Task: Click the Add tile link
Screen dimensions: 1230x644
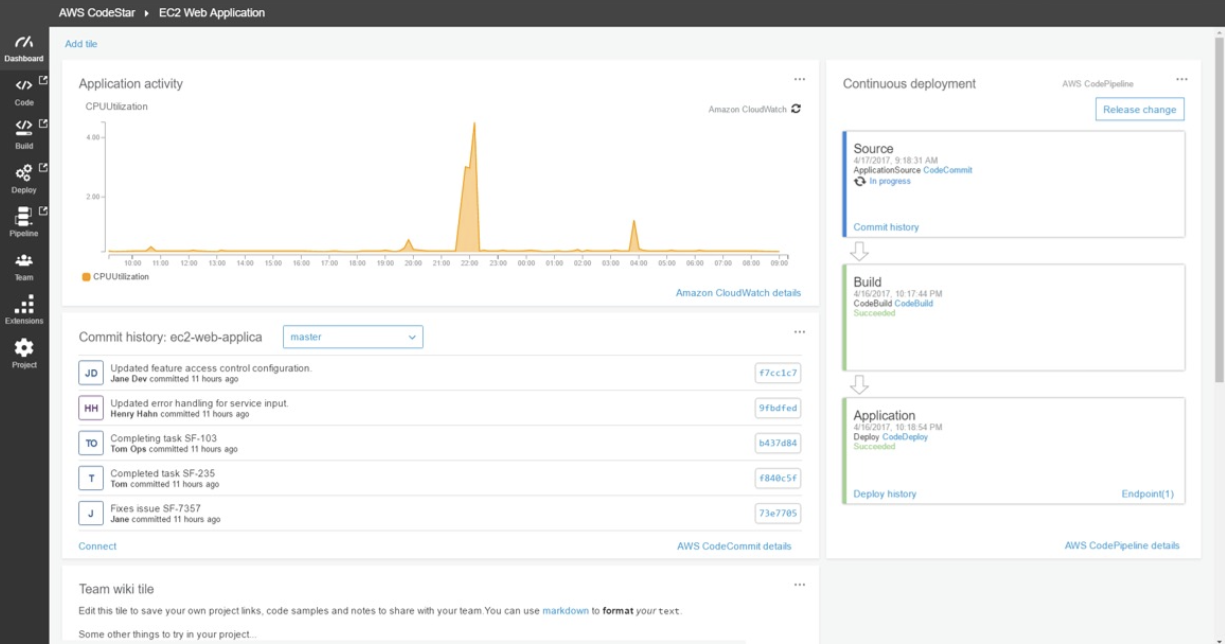Action: 79,44
